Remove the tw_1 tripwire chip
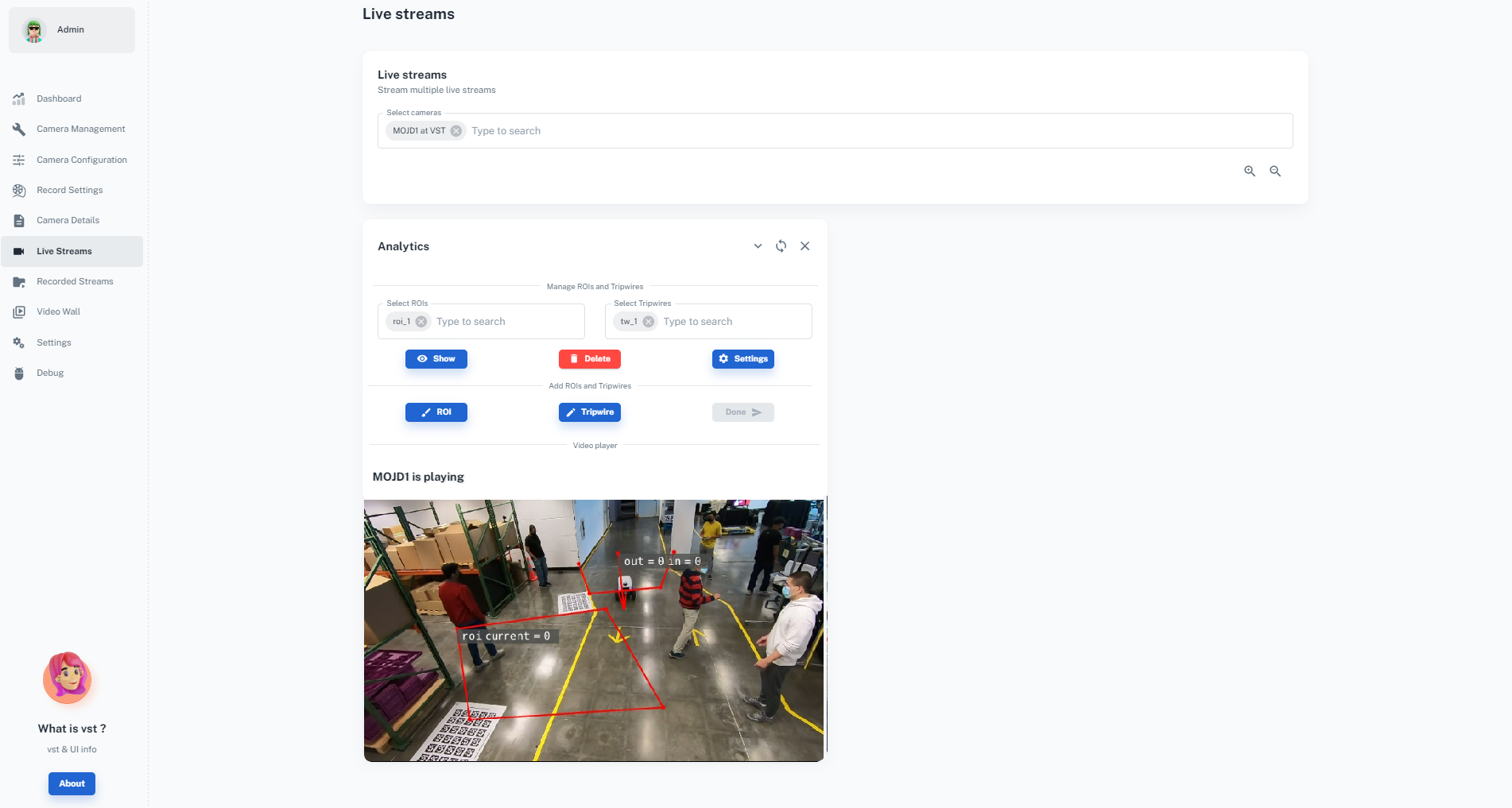The width and height of the screenshot is (1512, 808). tap(649, 322)
